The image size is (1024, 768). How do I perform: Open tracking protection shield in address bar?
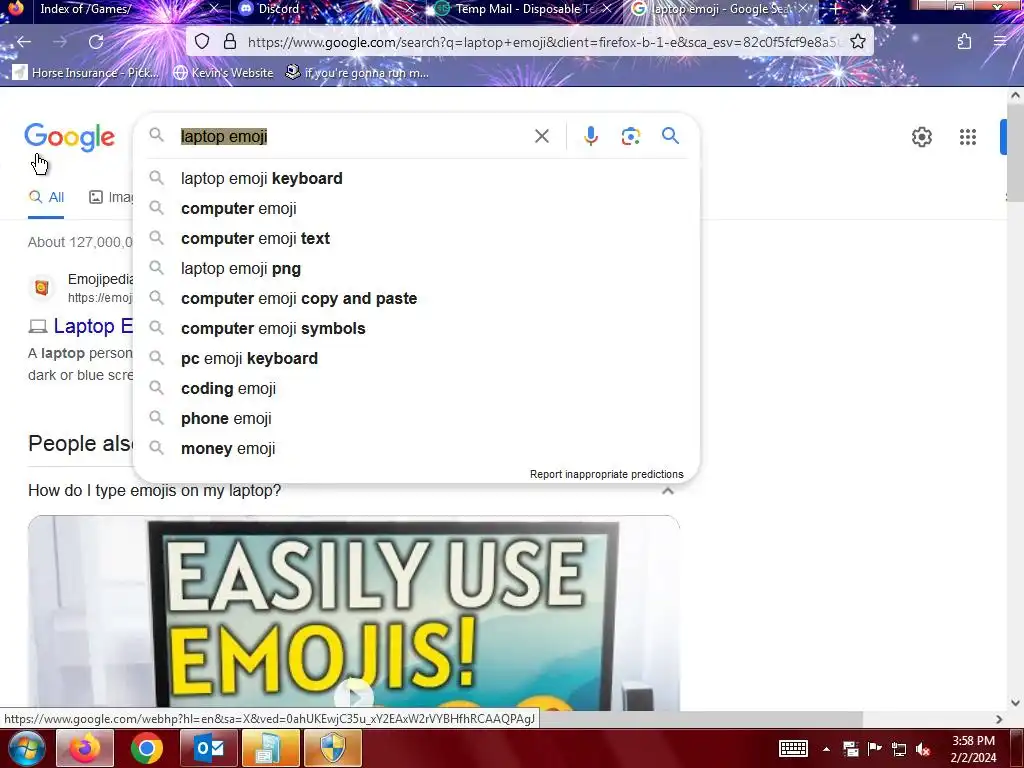(x=202, y=42)
